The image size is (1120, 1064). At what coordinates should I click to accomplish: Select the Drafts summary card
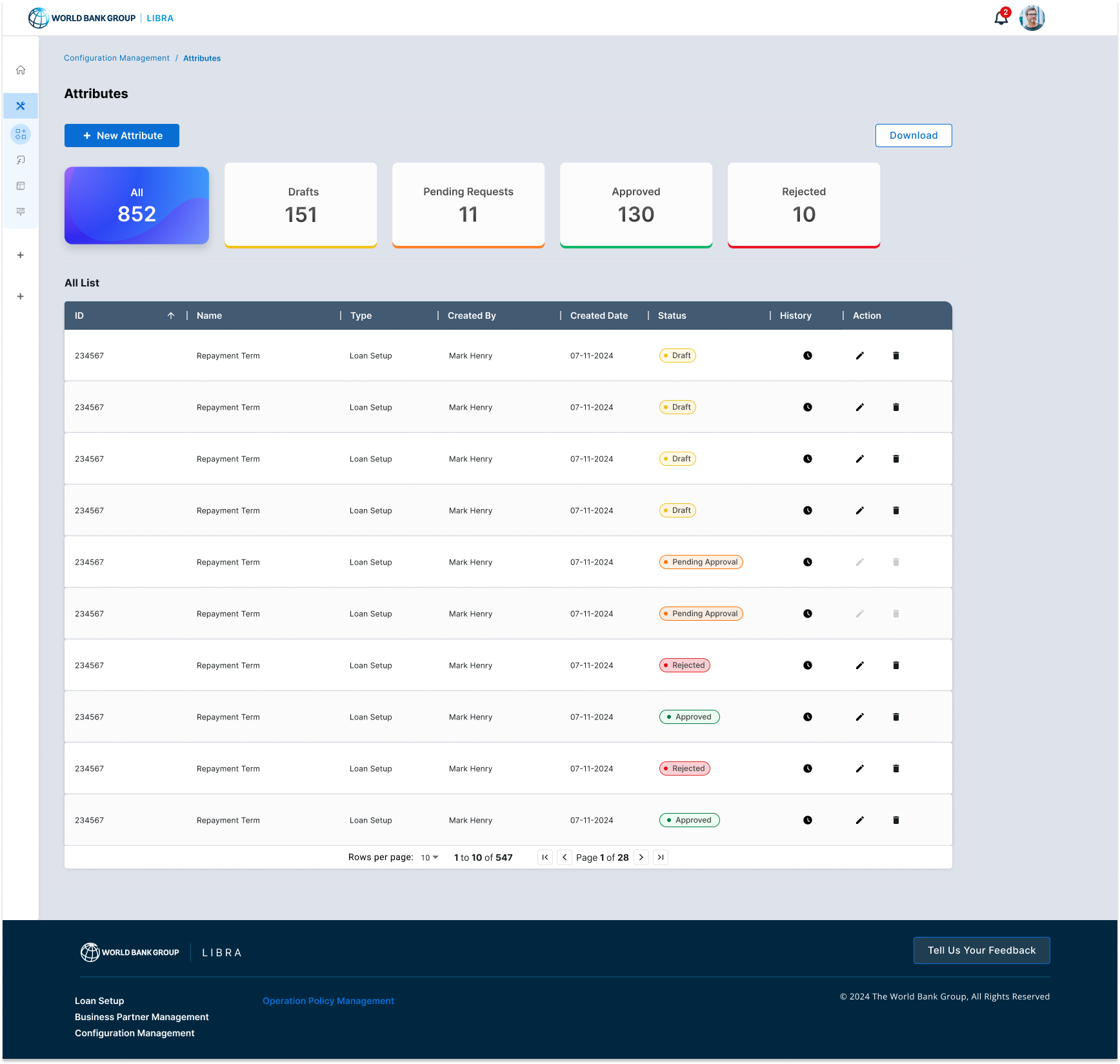pyautogui.click(x=301, y=205)
